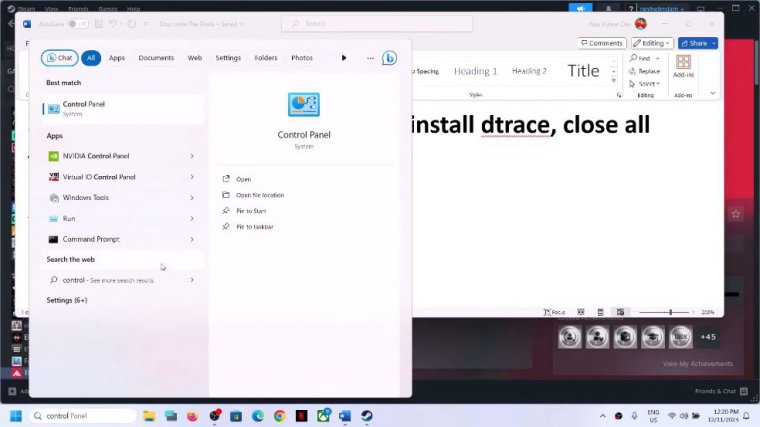Image resolution: width=760 pixels, height=427 pixels.
Task: Open the Bing icon in search panel
Action: (x=389, y=58)
